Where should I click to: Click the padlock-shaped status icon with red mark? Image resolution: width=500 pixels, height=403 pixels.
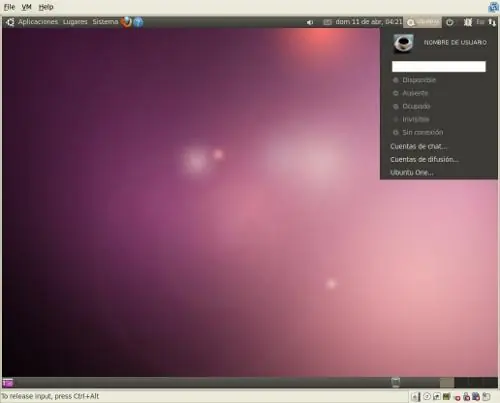(466, 397)
